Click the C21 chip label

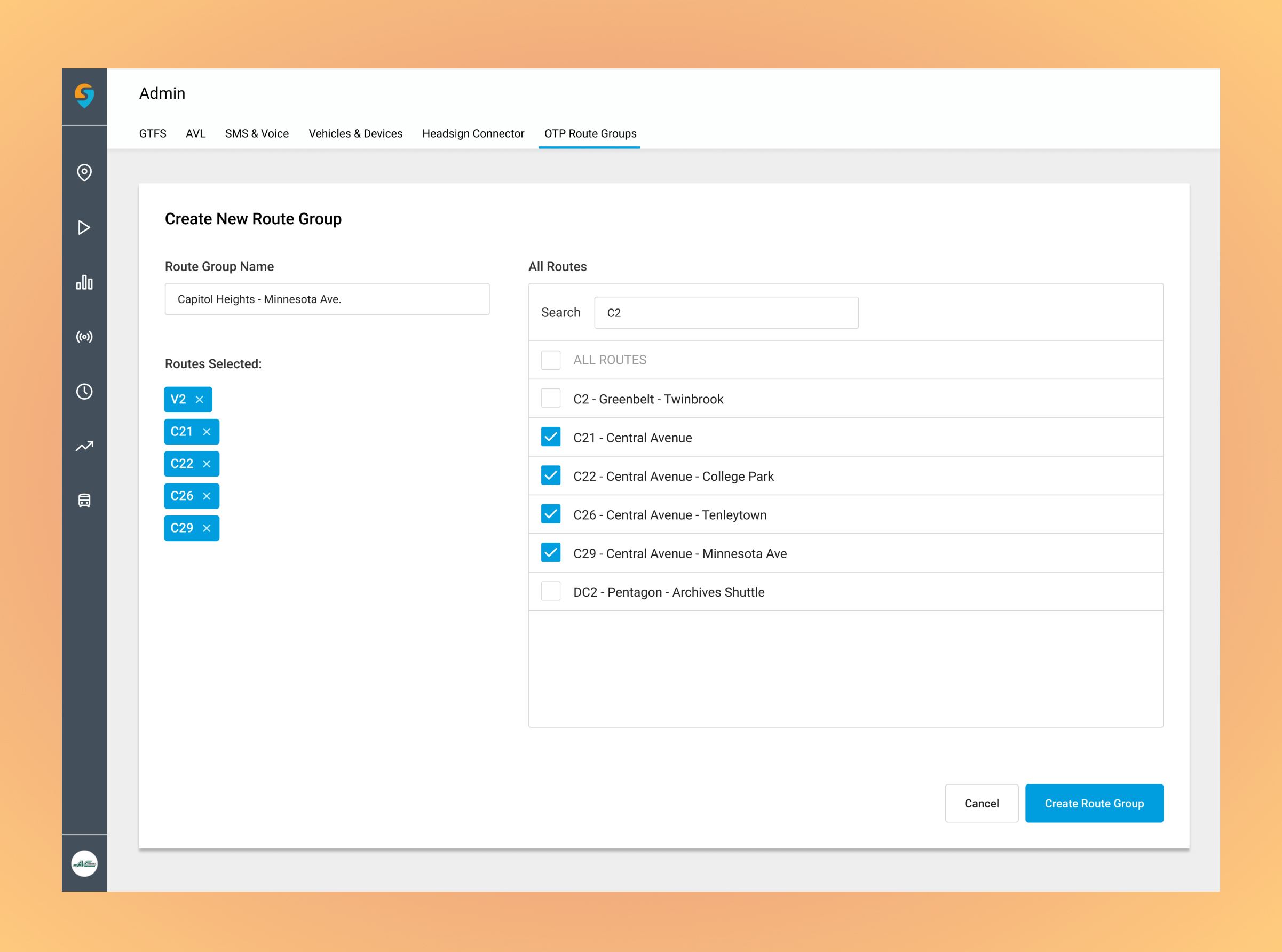[x=181, y=432]
